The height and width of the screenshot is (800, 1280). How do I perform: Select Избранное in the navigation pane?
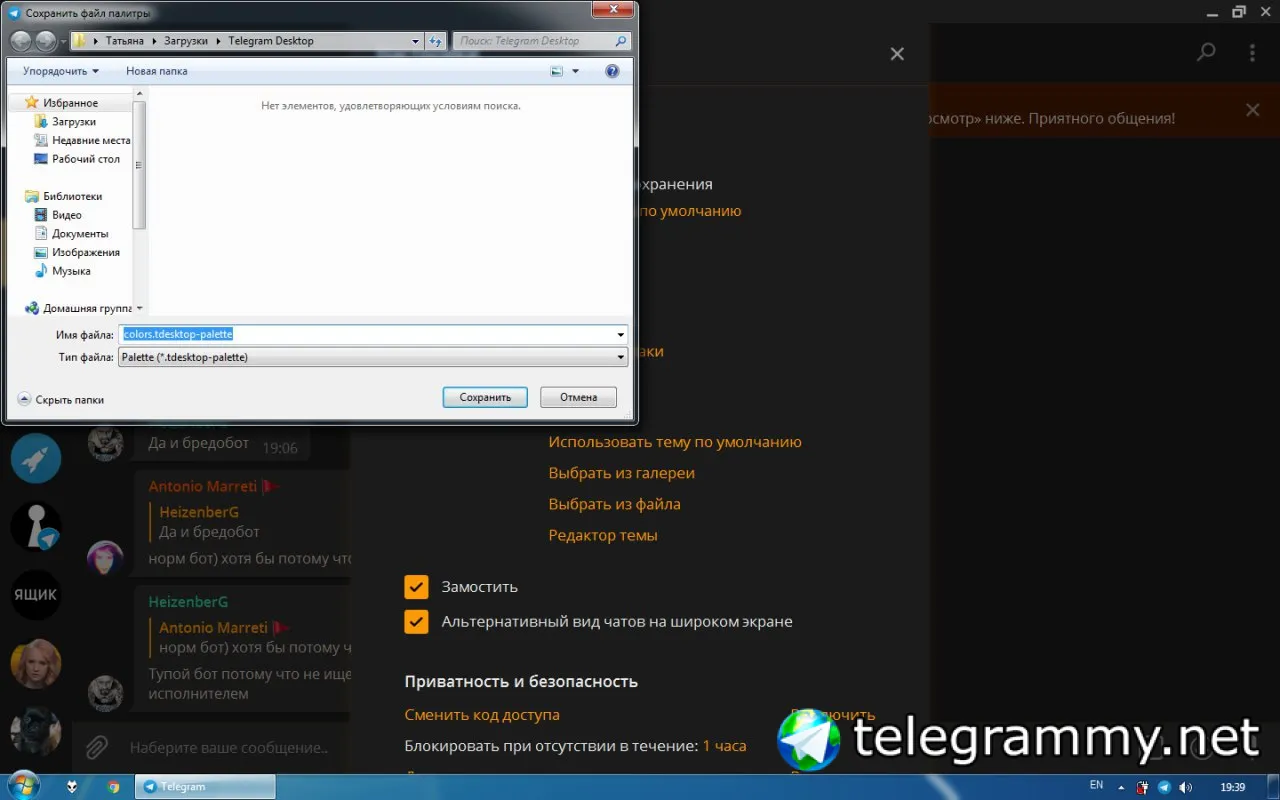[x=70, y=103]
